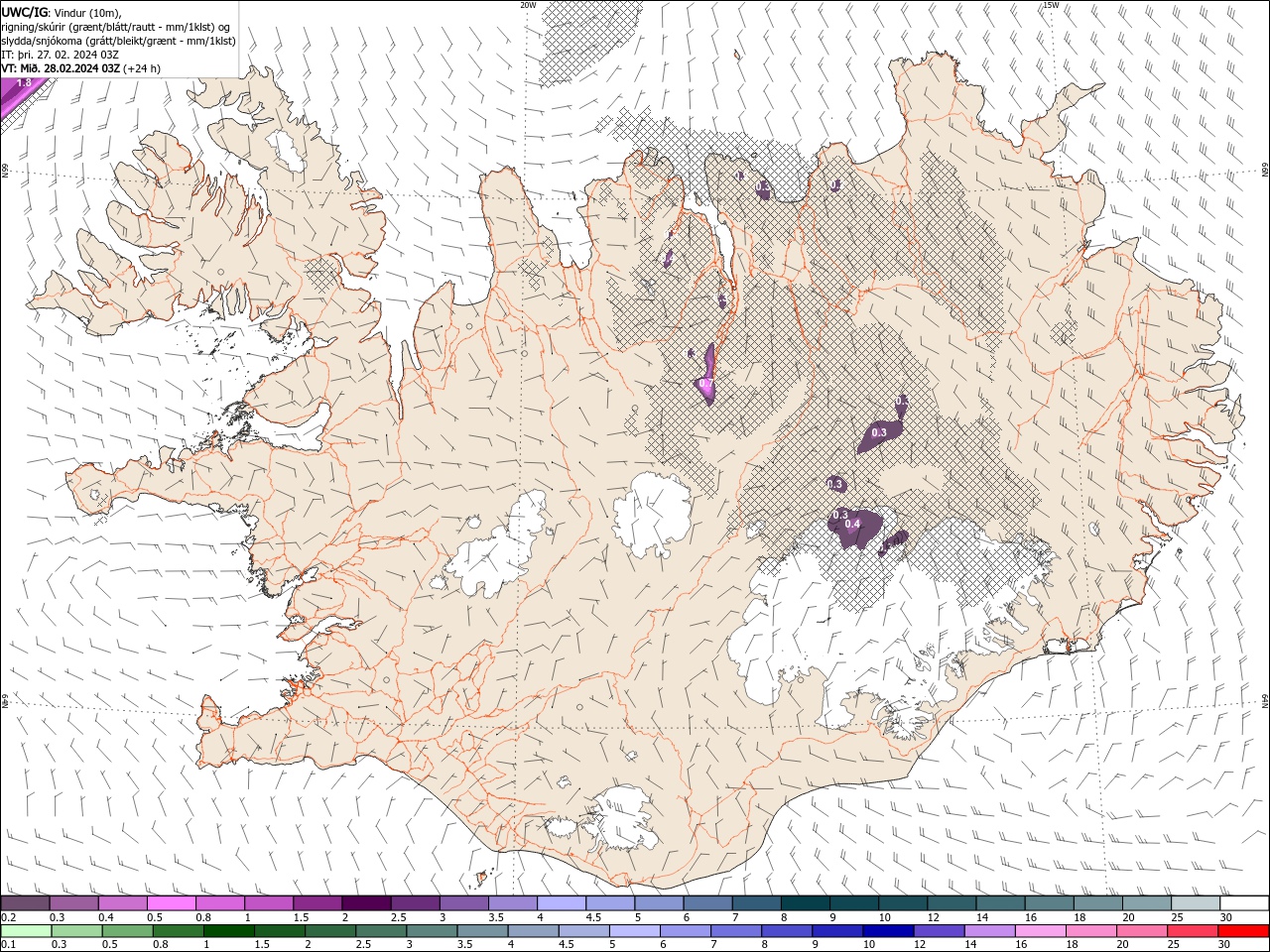The image size is (1270, 952).
Task: Click the darkest green swatch at 1 in lower scale
Action: tap(228, 931)
